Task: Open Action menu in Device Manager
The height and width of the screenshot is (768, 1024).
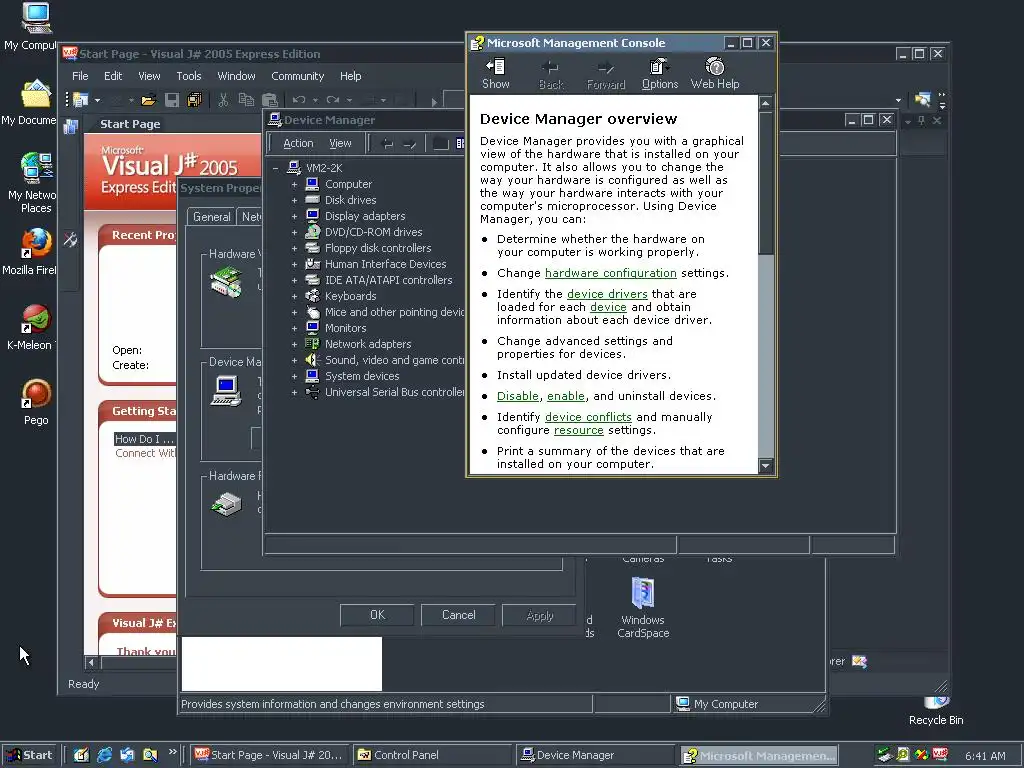Action: [x=298, y=143]
